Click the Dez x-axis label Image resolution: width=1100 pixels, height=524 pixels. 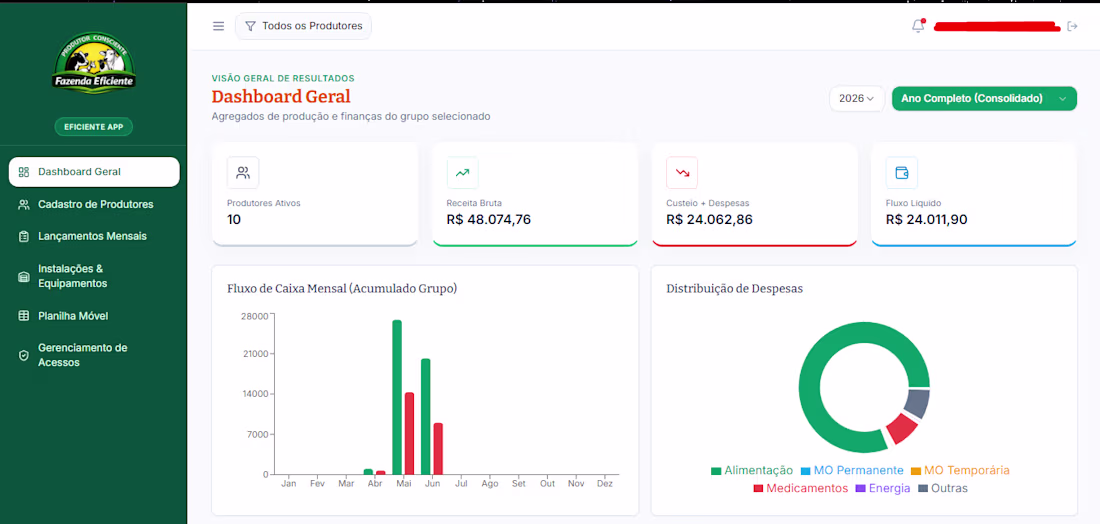pos(605,484)
